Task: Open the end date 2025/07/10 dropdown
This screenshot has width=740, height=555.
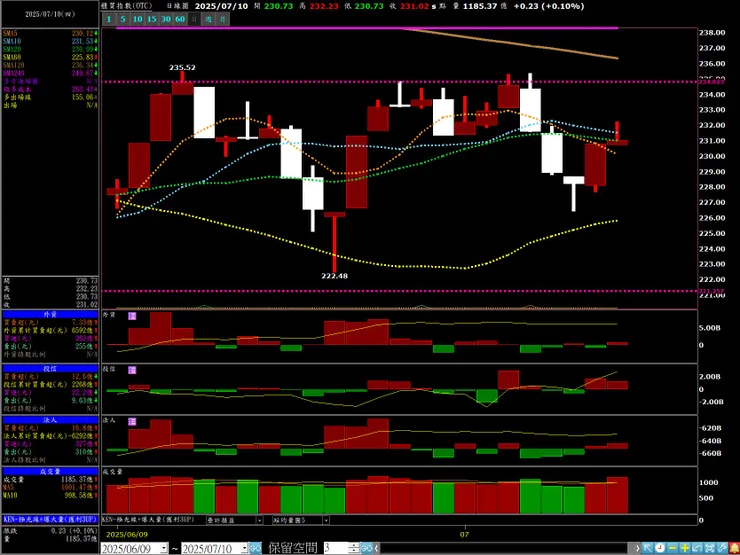Action: [x=244, y=548]
